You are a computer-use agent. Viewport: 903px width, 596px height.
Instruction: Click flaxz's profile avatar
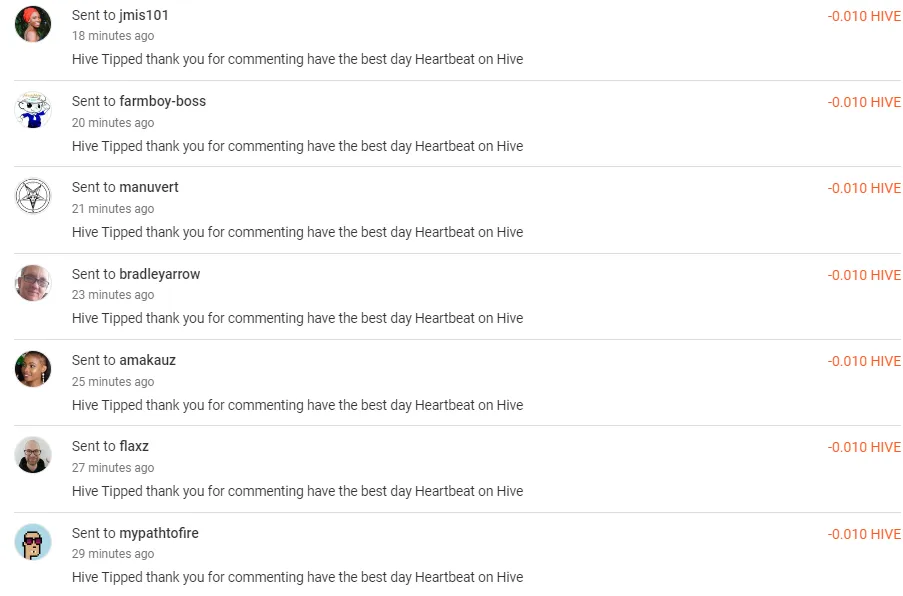click(33, 455)
